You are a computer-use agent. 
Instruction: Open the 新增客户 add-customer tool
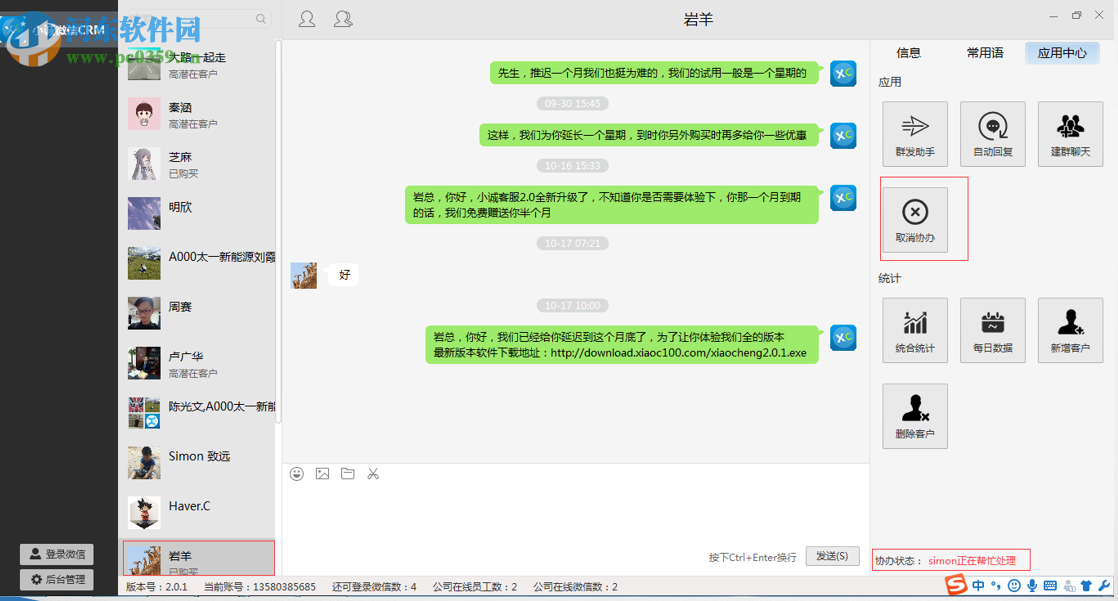(x=1069, y=330)
